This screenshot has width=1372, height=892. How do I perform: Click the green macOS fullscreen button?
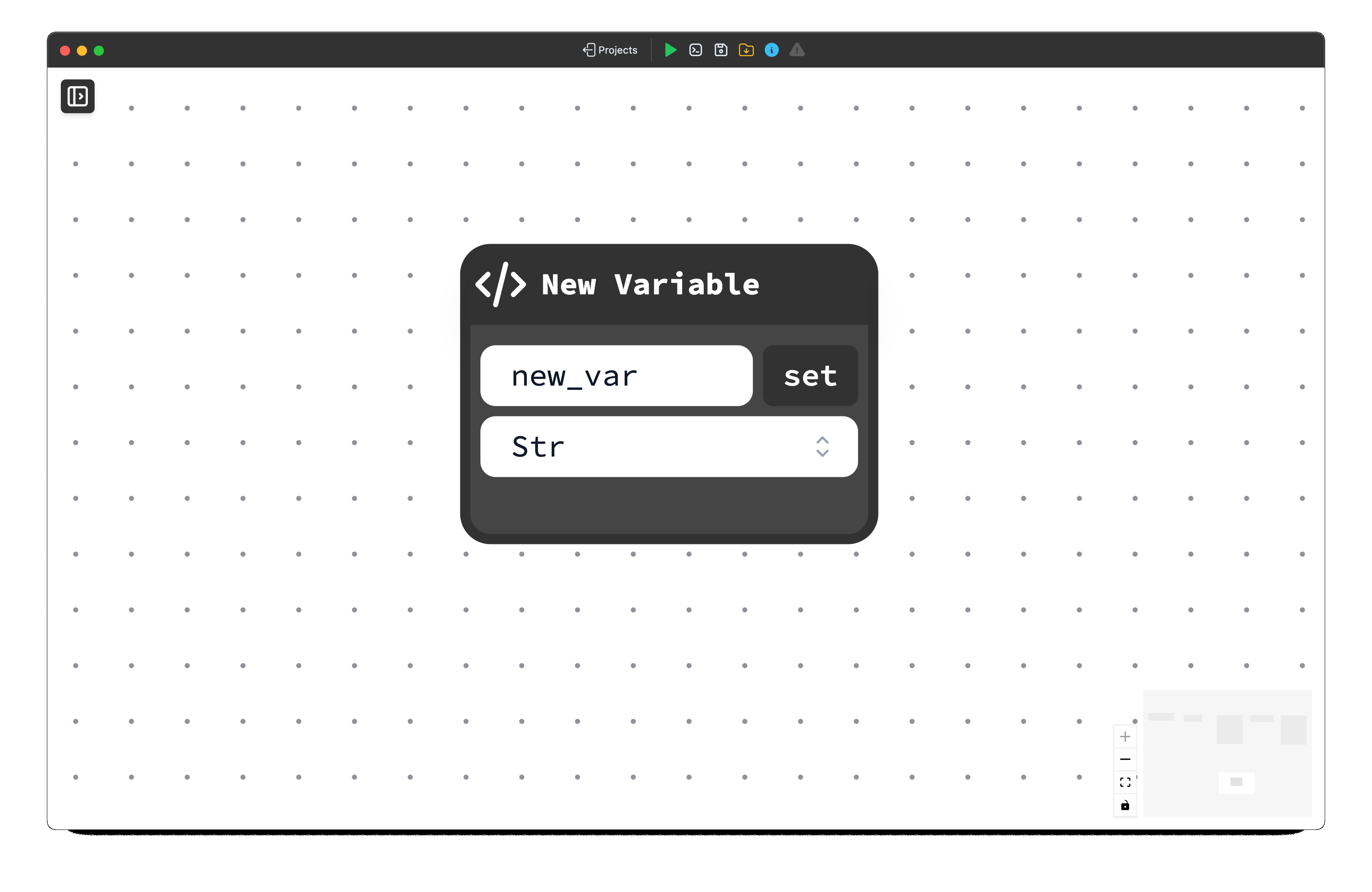coord(99,51)
